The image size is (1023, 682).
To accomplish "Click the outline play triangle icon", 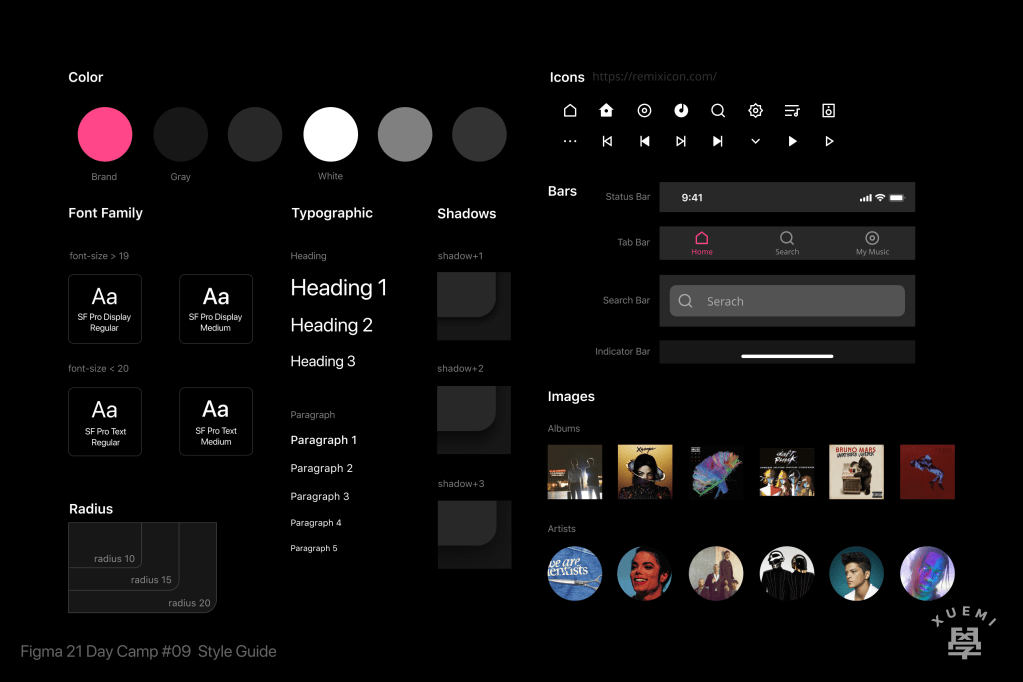I will coord(828,142).
